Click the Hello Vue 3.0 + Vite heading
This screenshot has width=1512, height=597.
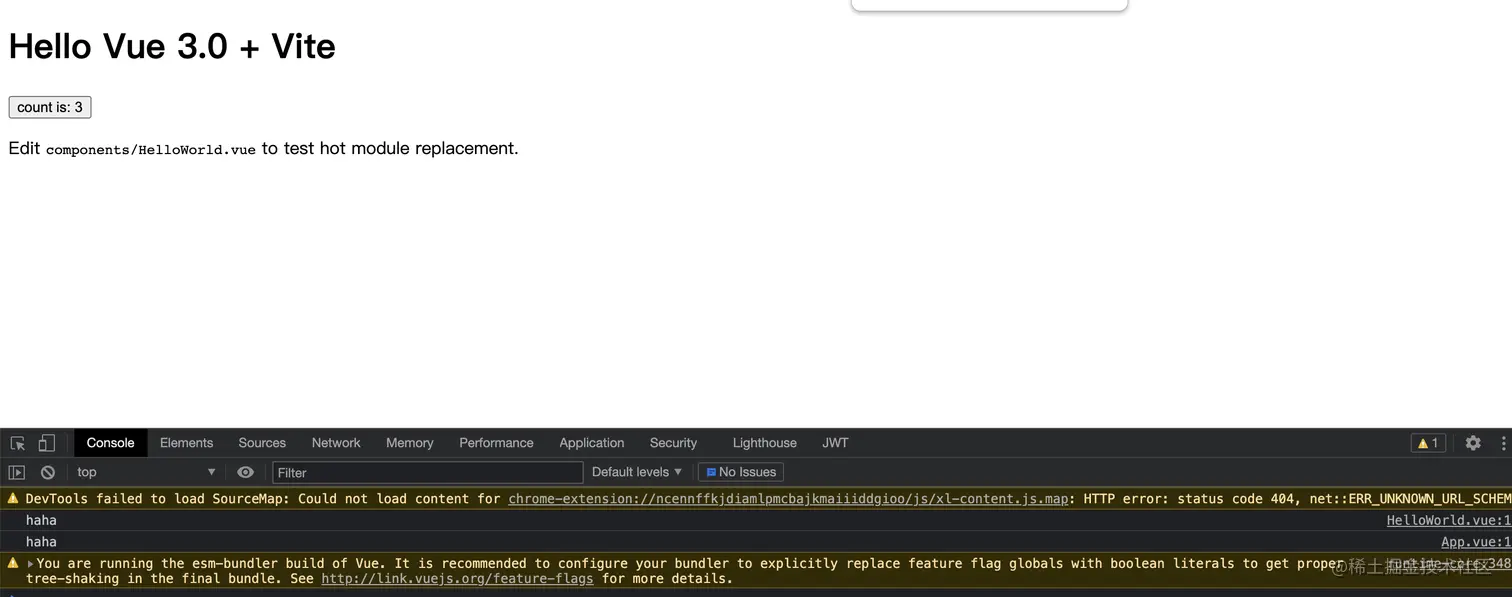(172, 47)
